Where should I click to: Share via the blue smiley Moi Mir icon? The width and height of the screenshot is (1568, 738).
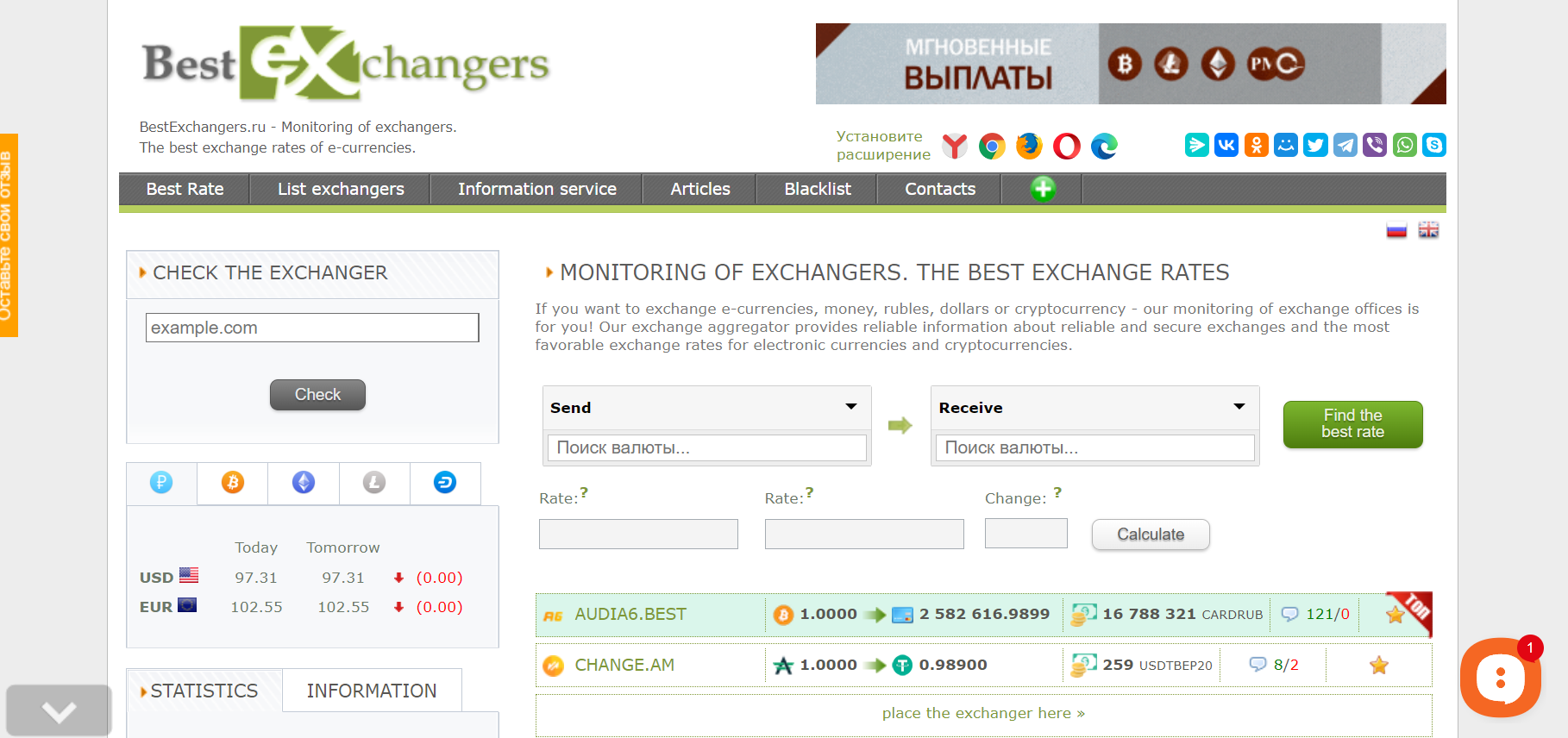pos(1286,145)
